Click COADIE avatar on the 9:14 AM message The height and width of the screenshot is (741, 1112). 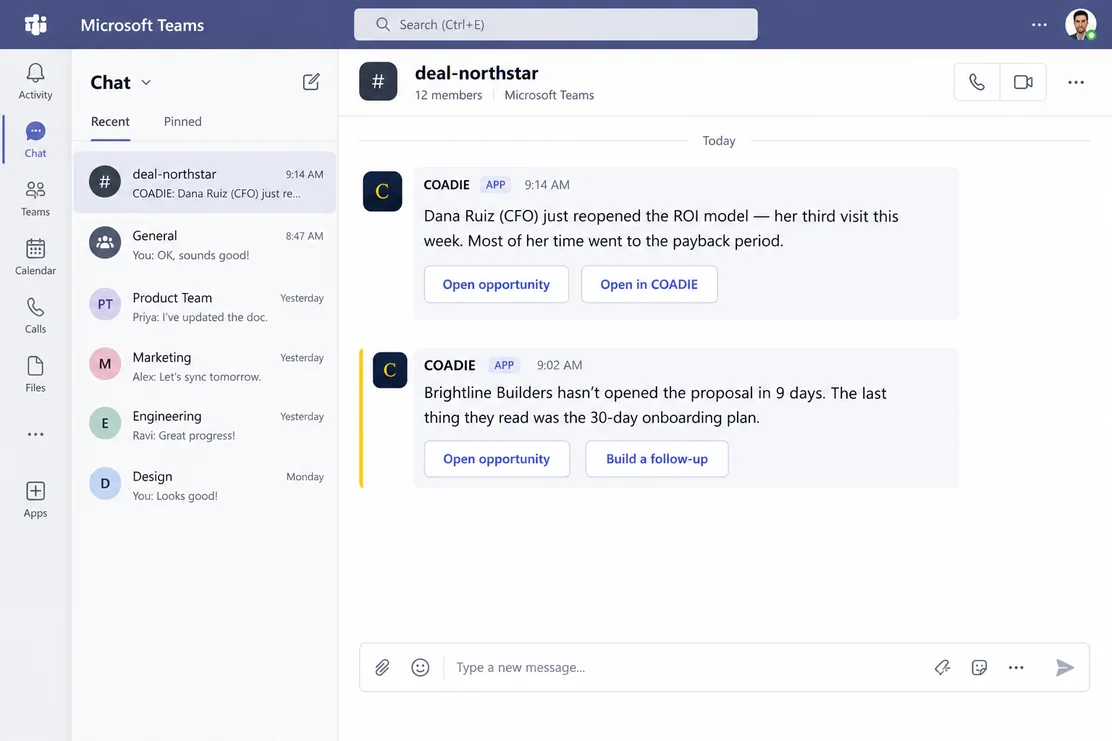point(382,191)
